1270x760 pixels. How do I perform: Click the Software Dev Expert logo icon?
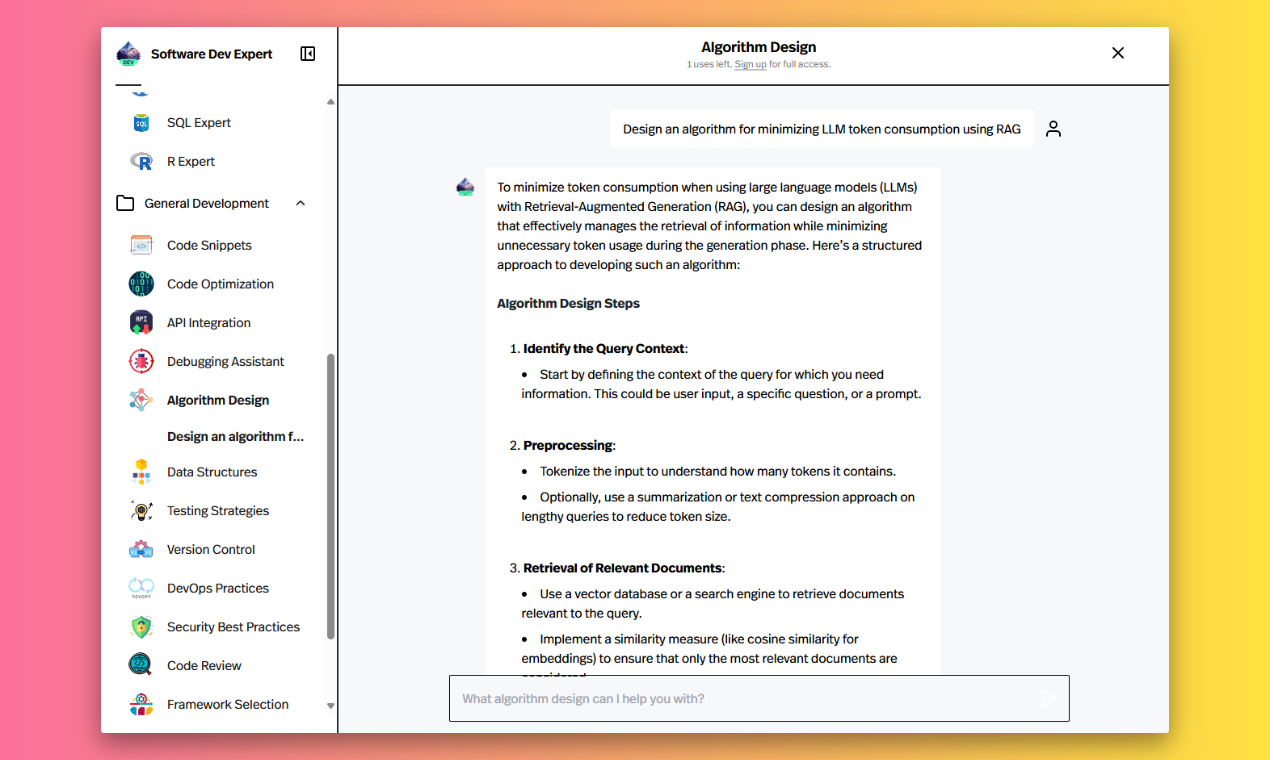128,54
